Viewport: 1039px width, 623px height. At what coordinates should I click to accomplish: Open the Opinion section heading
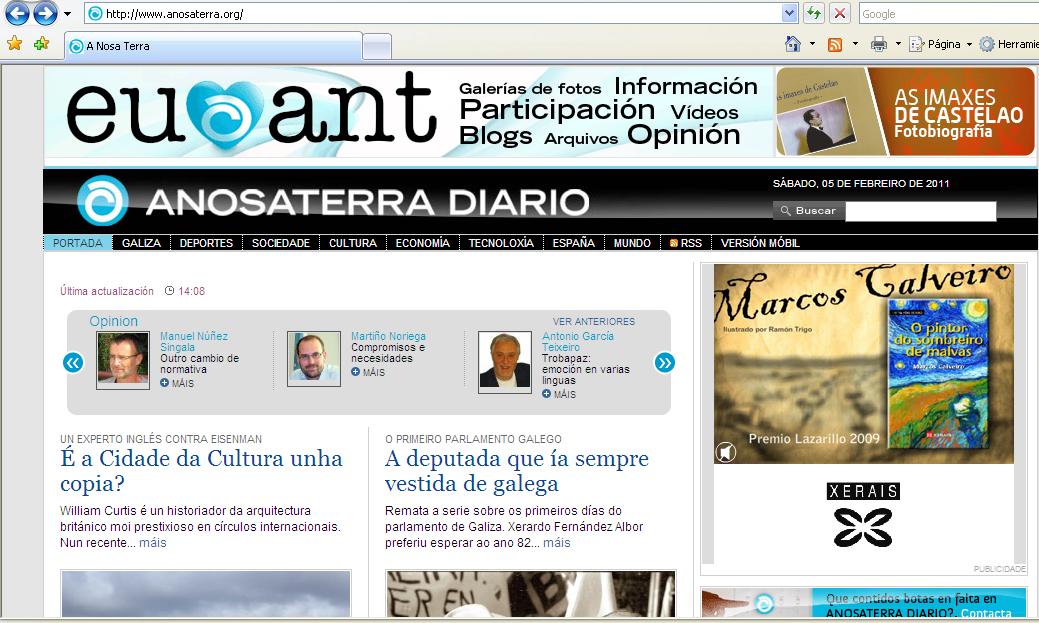[113, 321]
